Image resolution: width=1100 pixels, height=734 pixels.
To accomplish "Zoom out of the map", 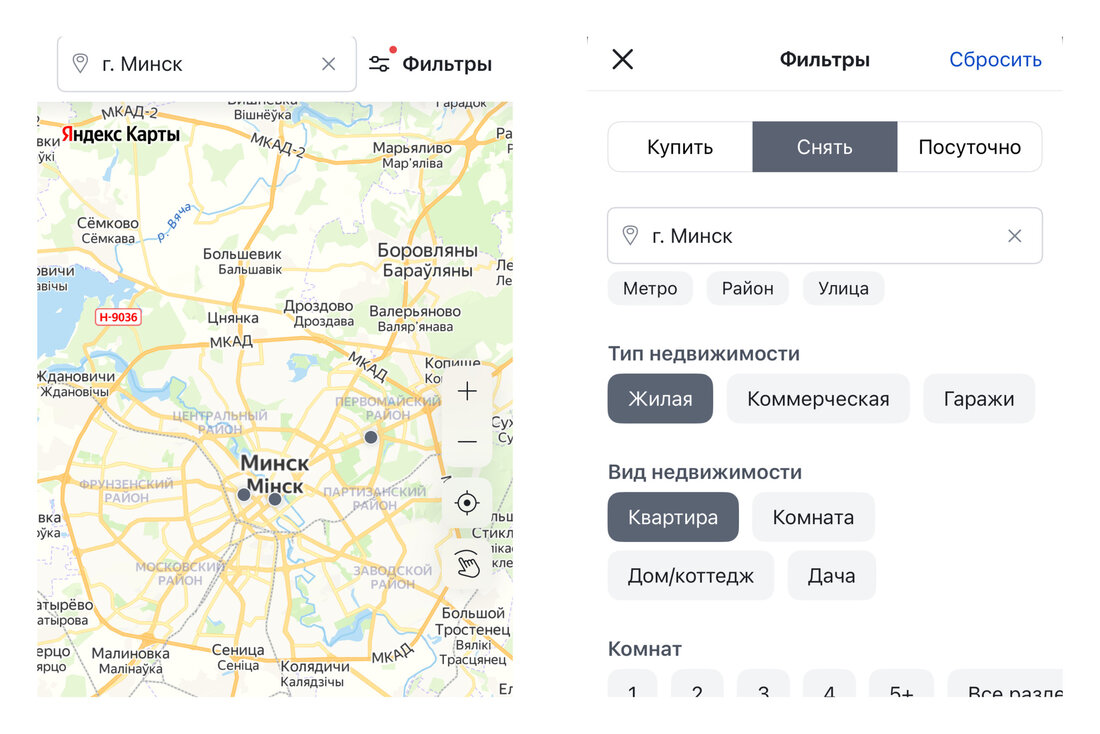I will coord(467,441).
